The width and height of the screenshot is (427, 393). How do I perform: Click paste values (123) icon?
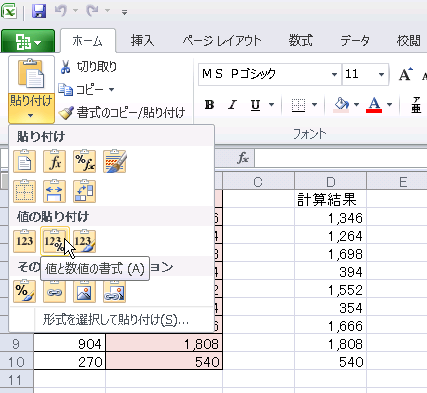click(24, 241)
